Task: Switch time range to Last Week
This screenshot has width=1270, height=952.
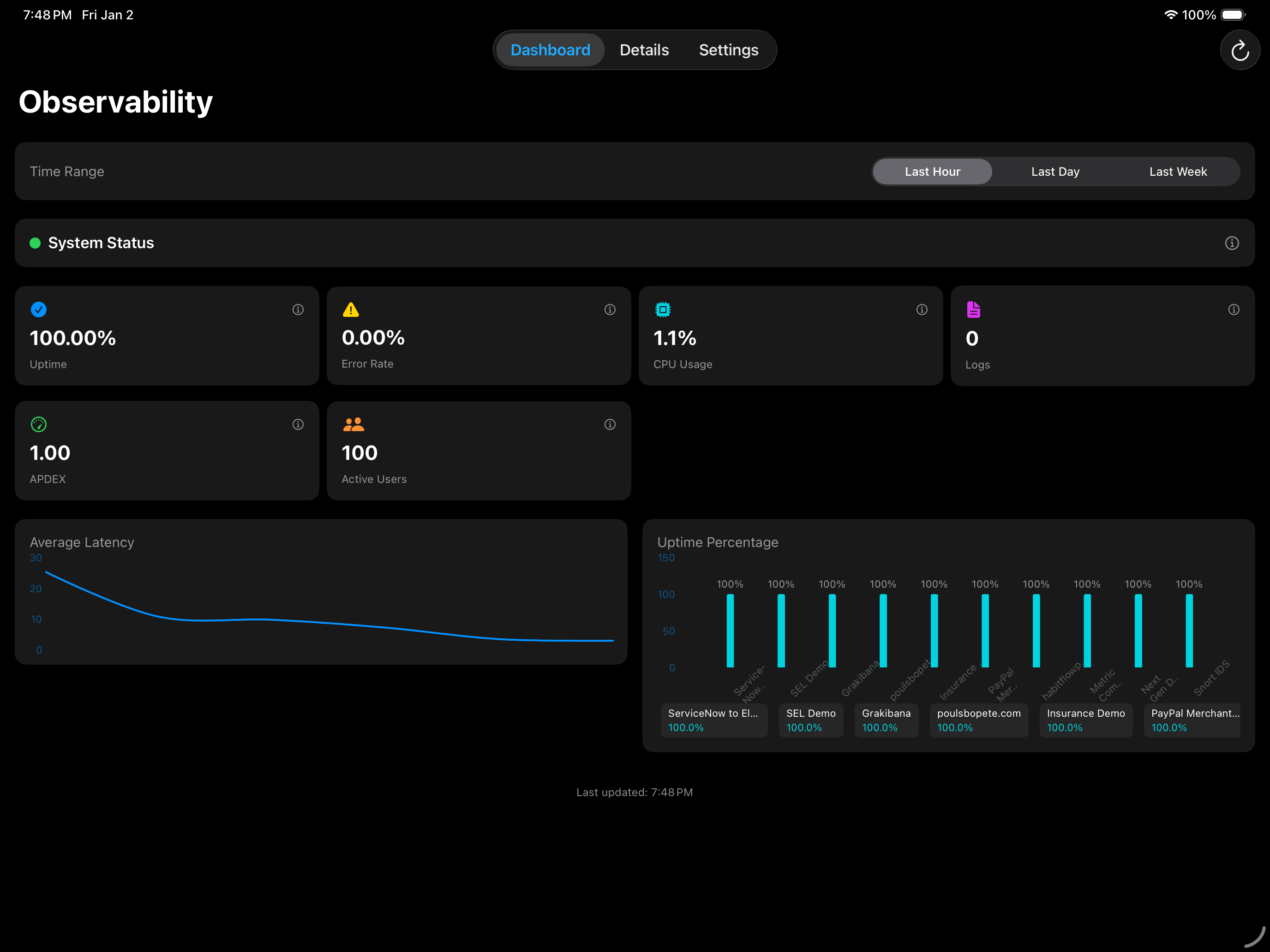Action: point(1178,171)
